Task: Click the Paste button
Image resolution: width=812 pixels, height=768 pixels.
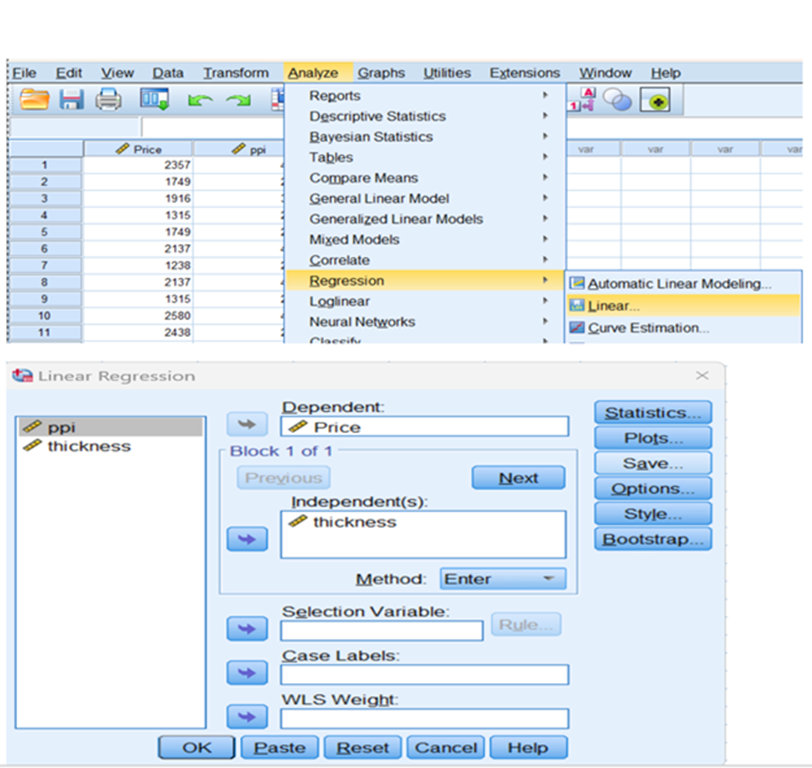Action: click(x=280, y=747)
